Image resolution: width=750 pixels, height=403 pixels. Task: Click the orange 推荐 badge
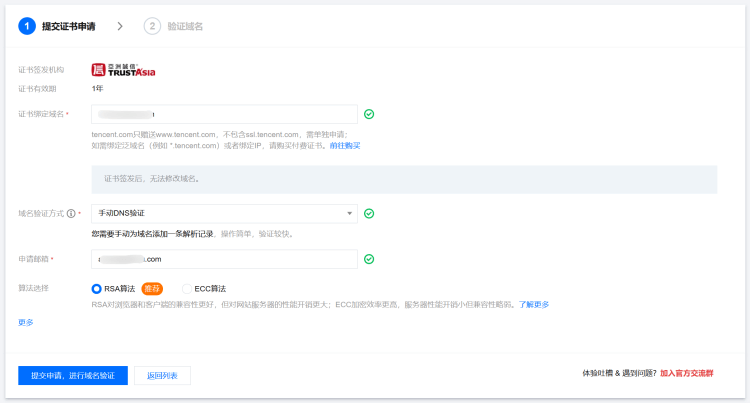[x=152, y=289]
